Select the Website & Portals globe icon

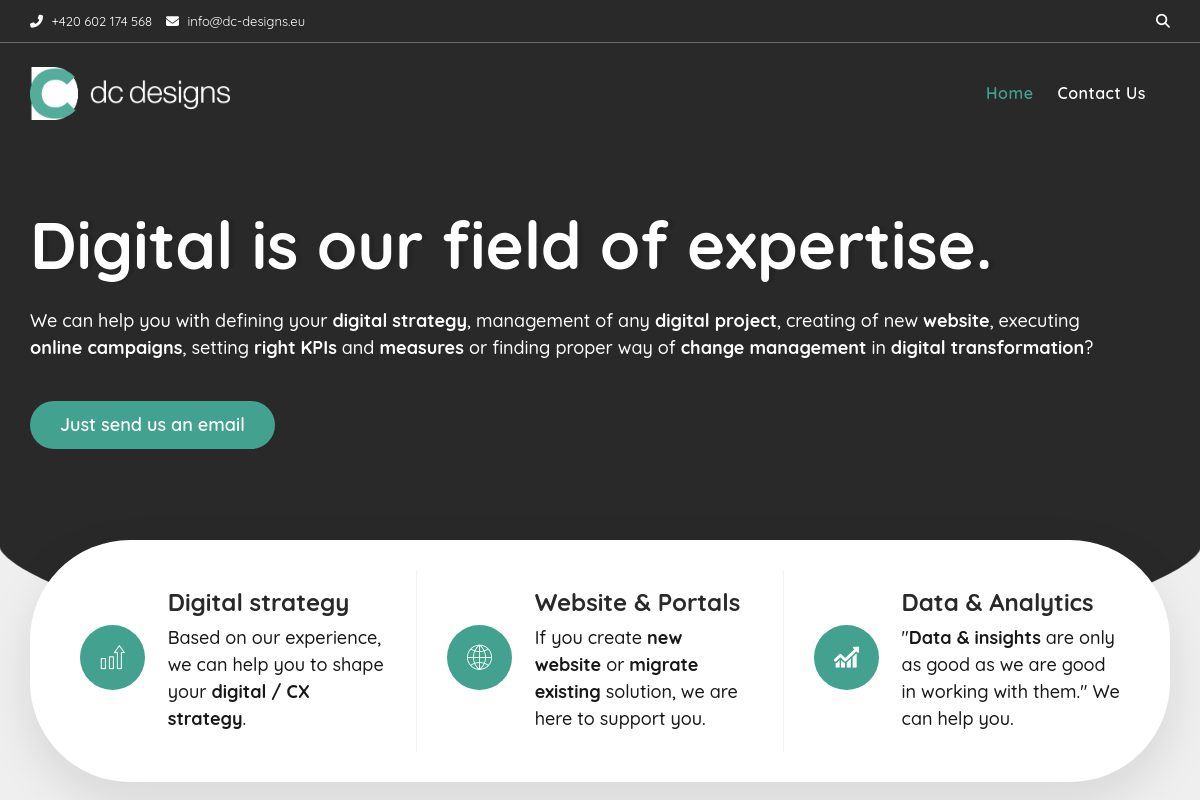pos(479,658)
